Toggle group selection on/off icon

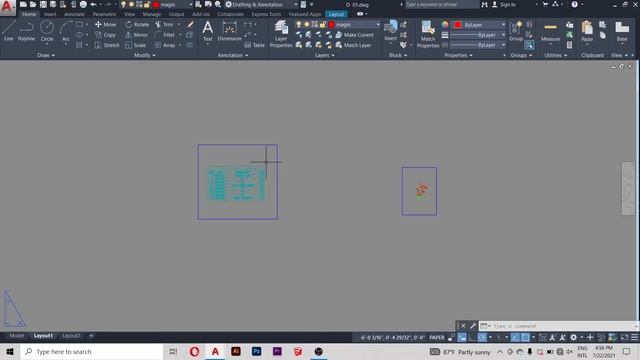[529, 45]
